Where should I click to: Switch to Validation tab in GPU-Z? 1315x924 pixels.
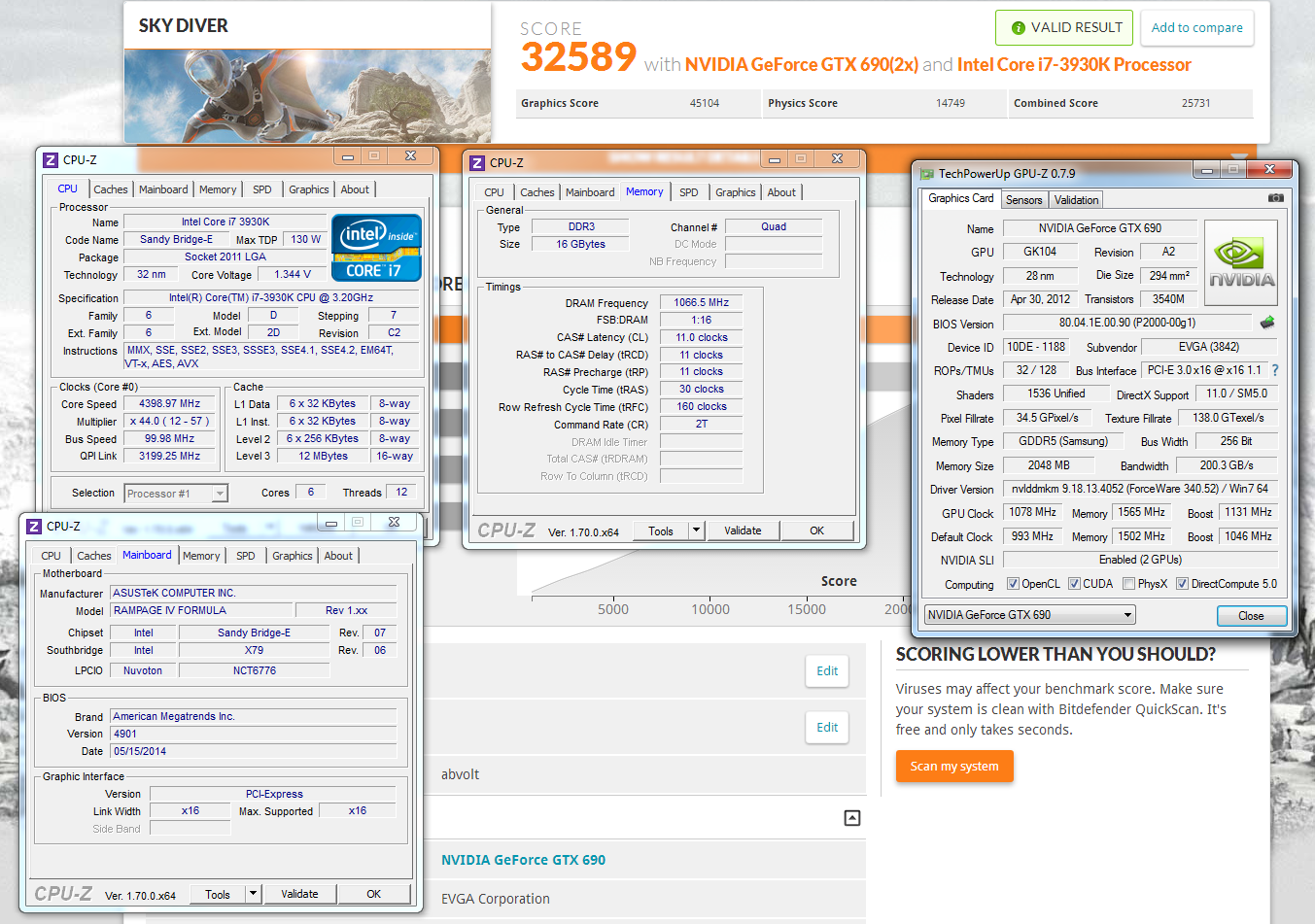point(1076,200)
